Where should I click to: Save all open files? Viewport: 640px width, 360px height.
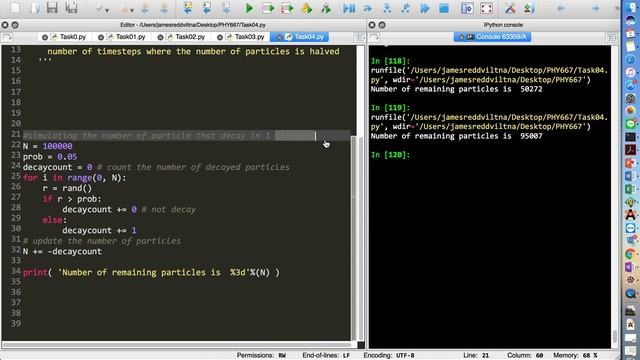coord(71,7)
